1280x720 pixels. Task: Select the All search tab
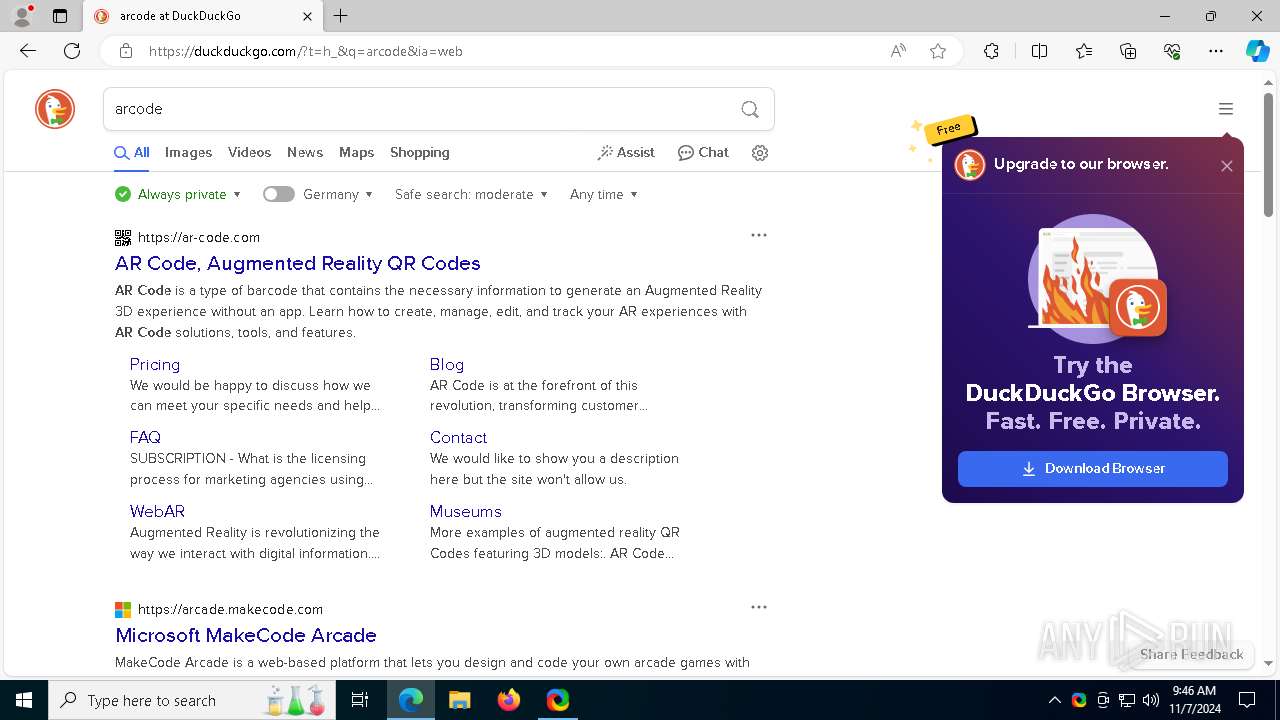132,153
